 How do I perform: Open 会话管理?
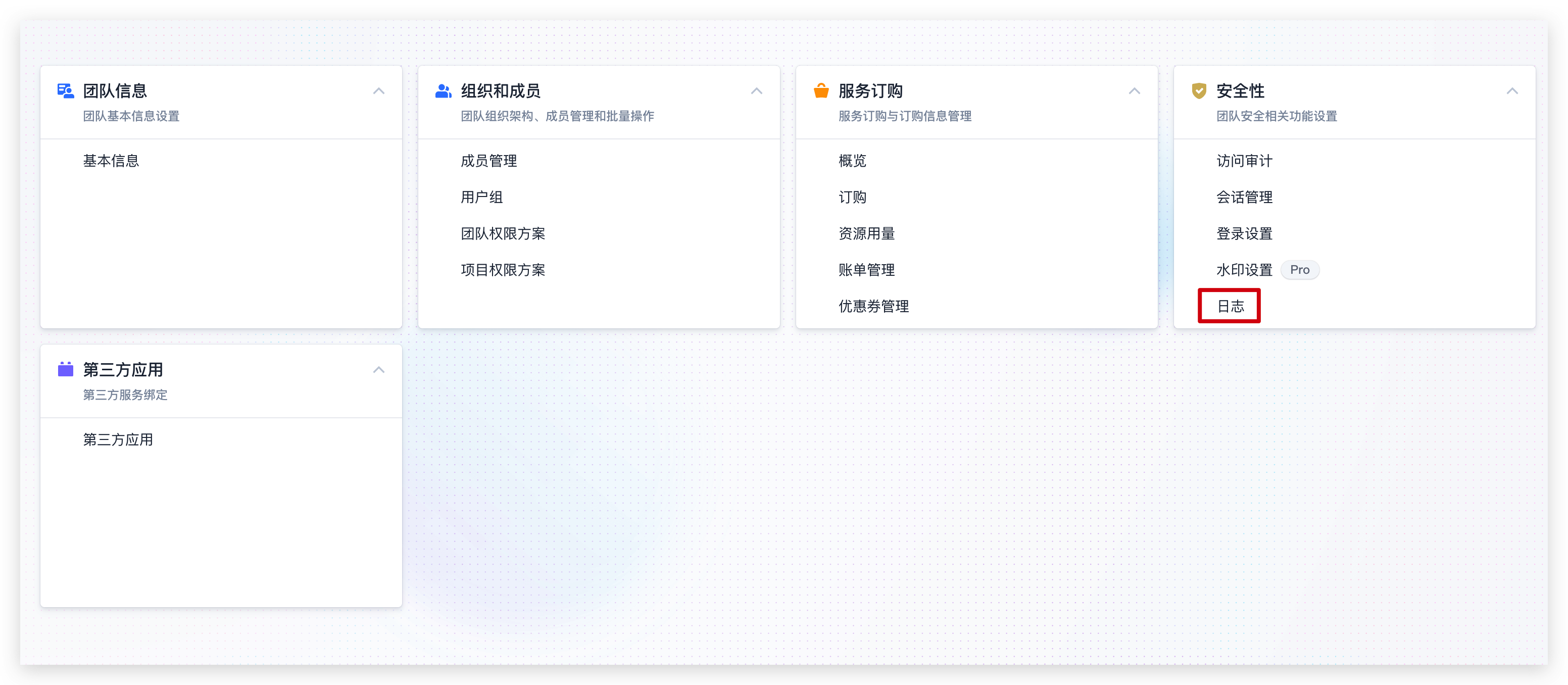click(1244, 198)
